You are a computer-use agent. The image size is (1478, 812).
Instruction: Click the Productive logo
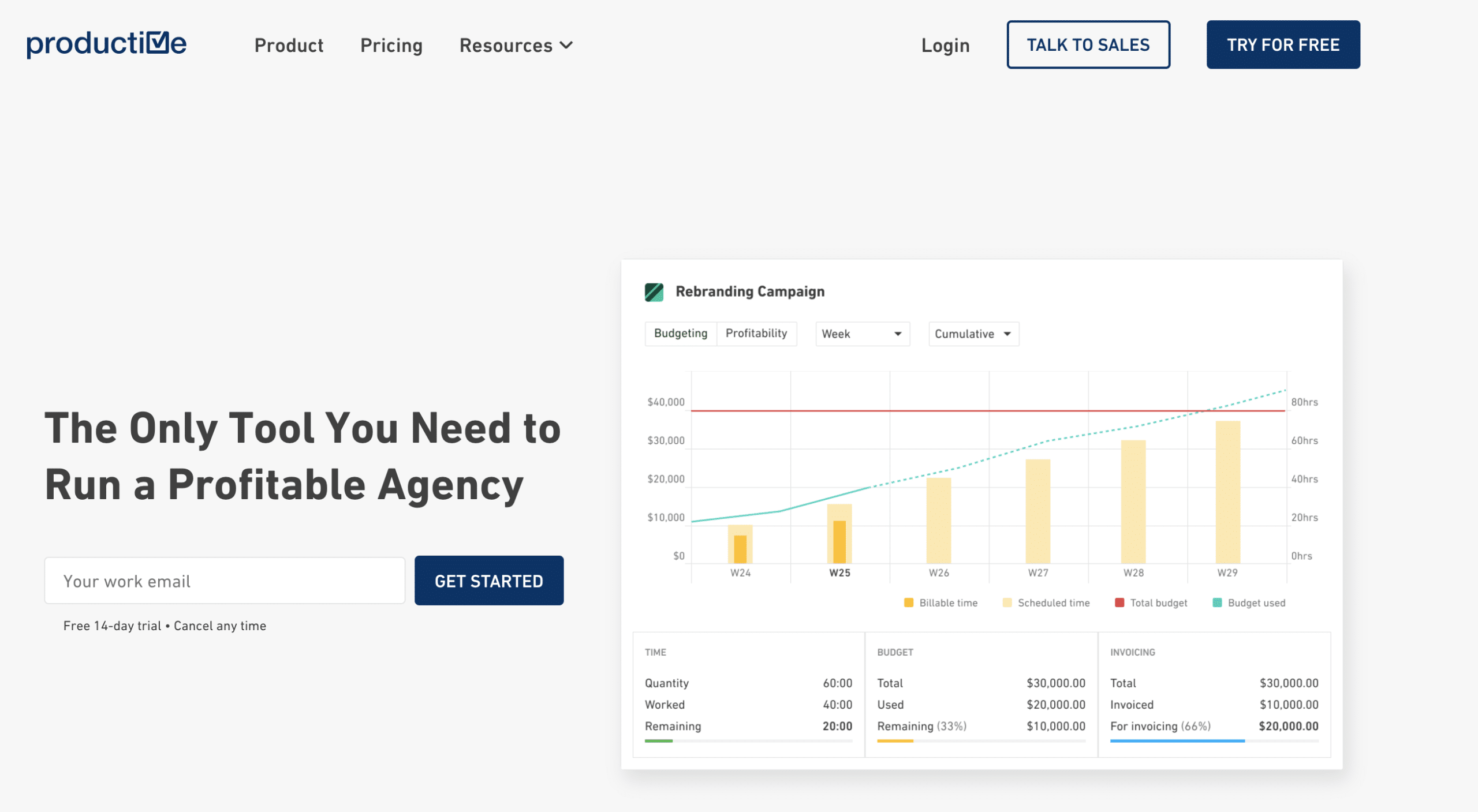point(106,44)
